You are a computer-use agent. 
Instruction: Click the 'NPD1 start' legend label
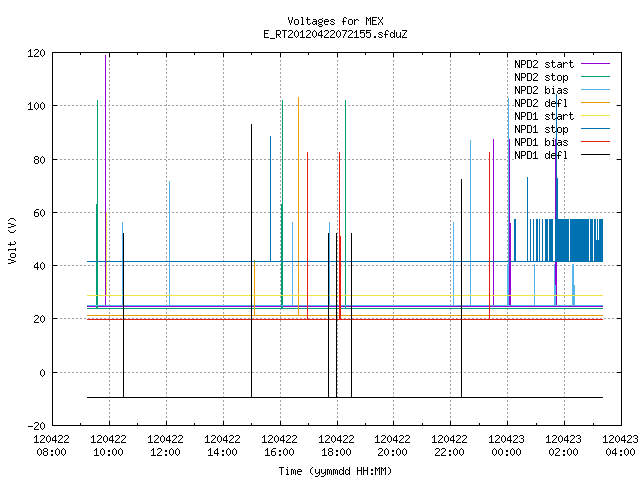click(544, 116)
